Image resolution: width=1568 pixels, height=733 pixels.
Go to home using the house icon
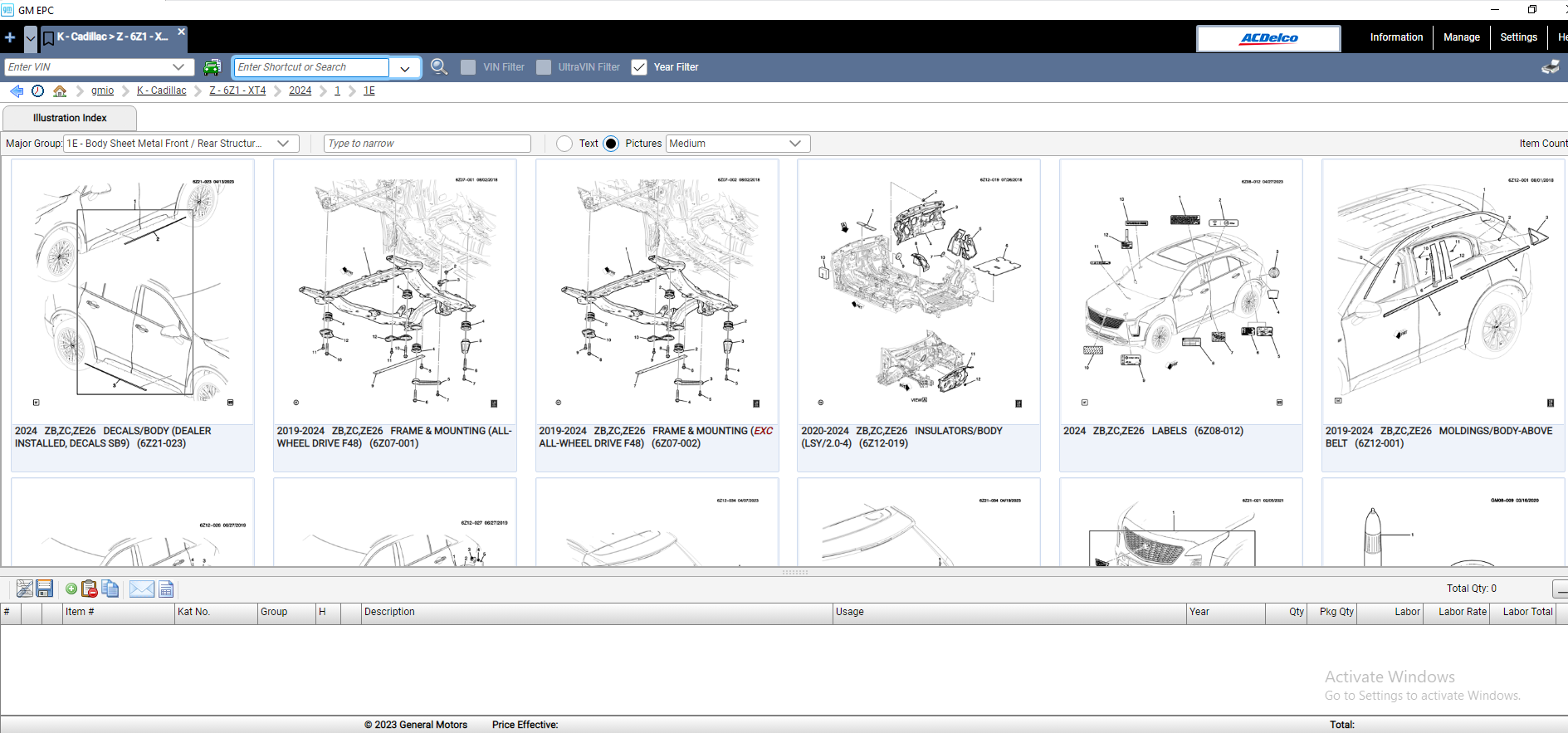(x=60, y=91)
